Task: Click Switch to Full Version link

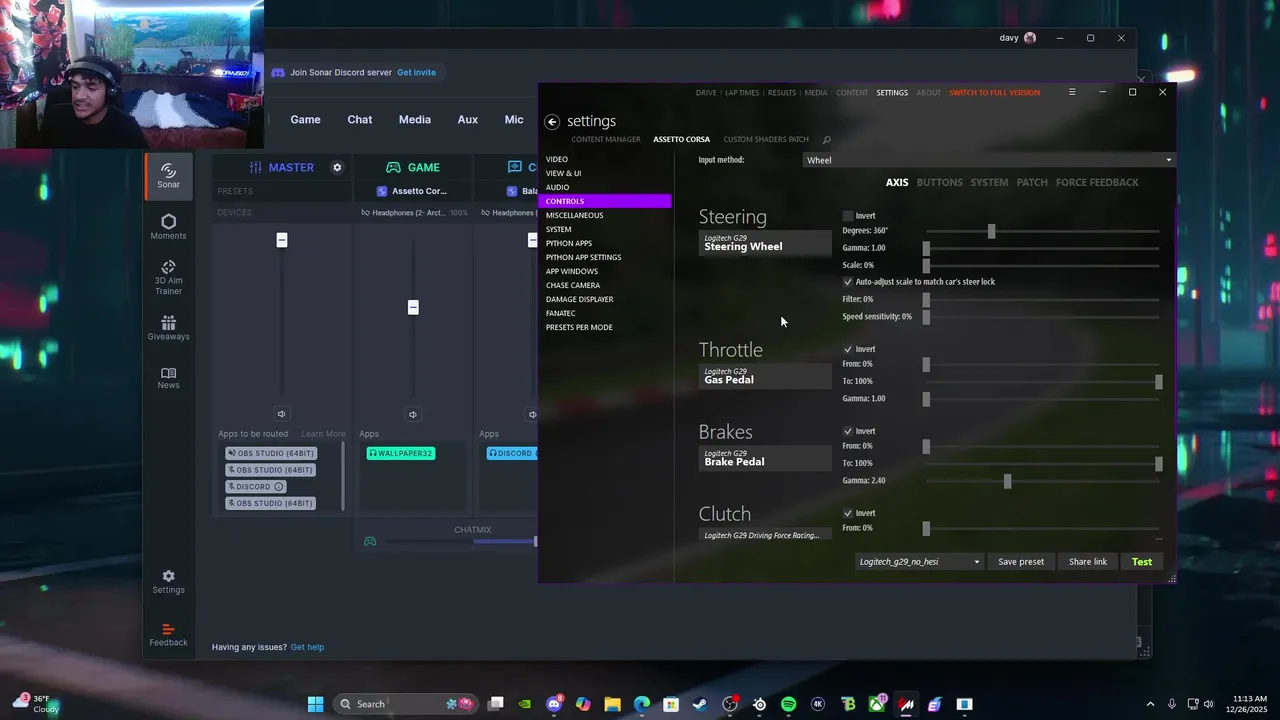Action: tap(994, 92)
